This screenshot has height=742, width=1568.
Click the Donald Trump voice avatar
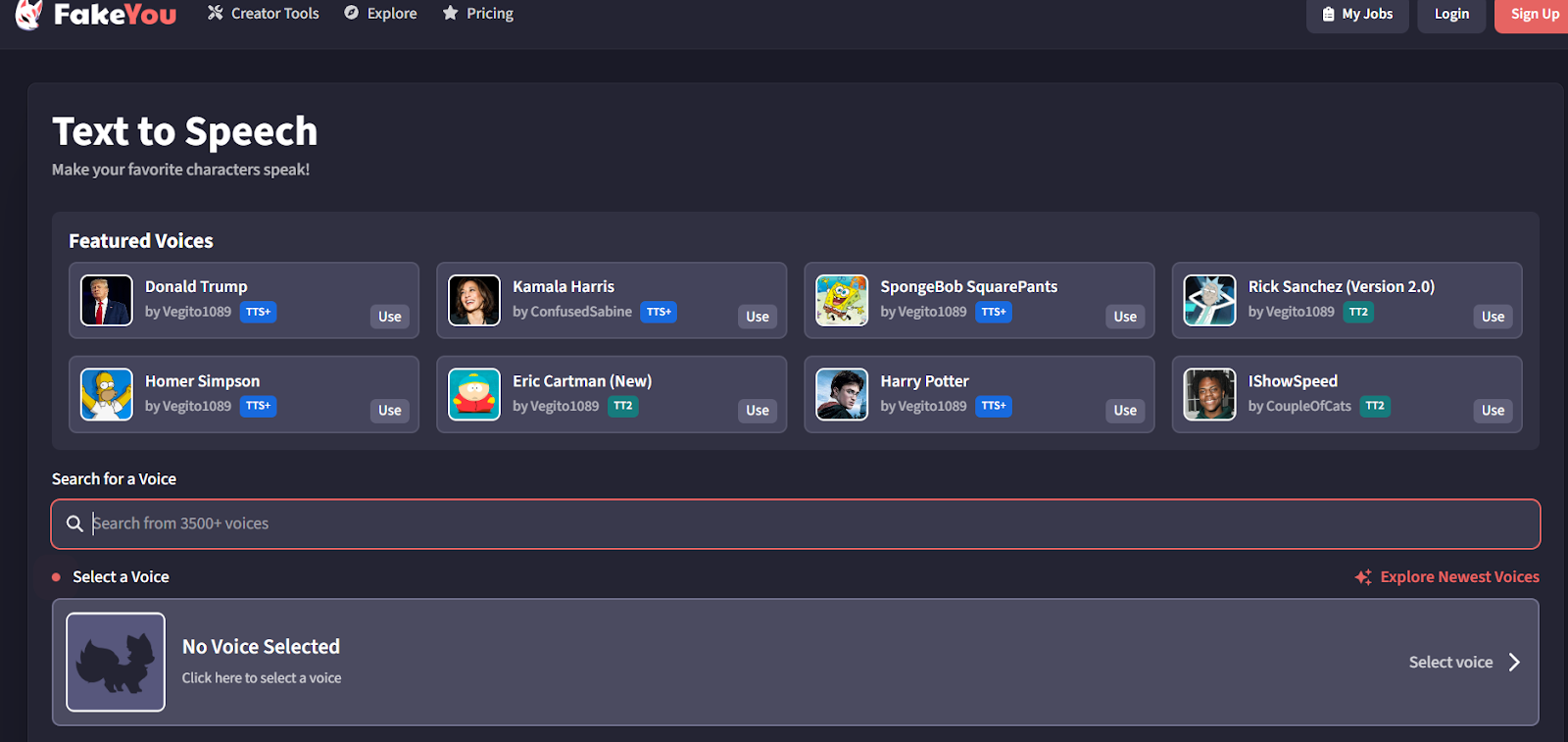pos(107,300)
